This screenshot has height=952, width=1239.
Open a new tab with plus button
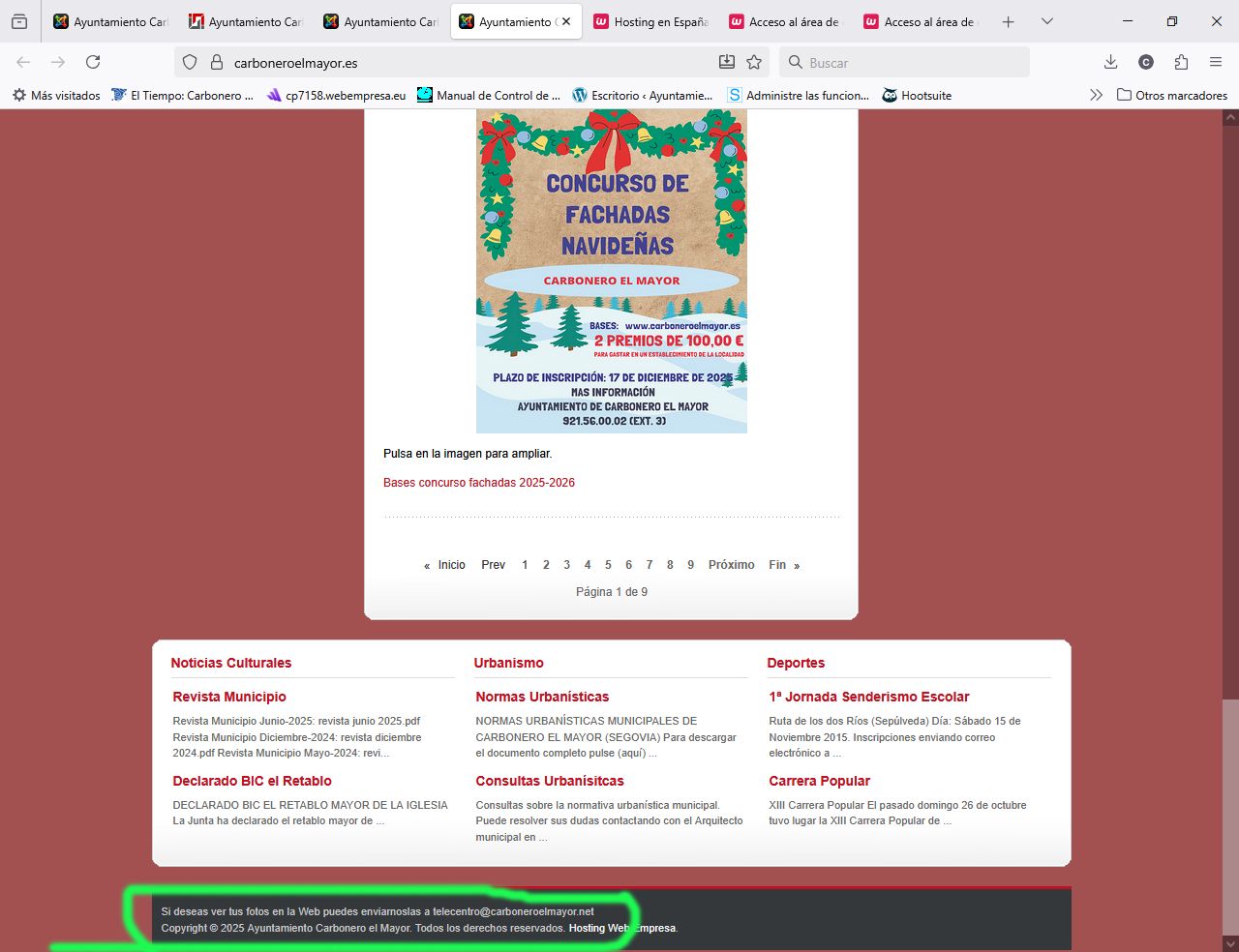click(x=1008, y=21)
